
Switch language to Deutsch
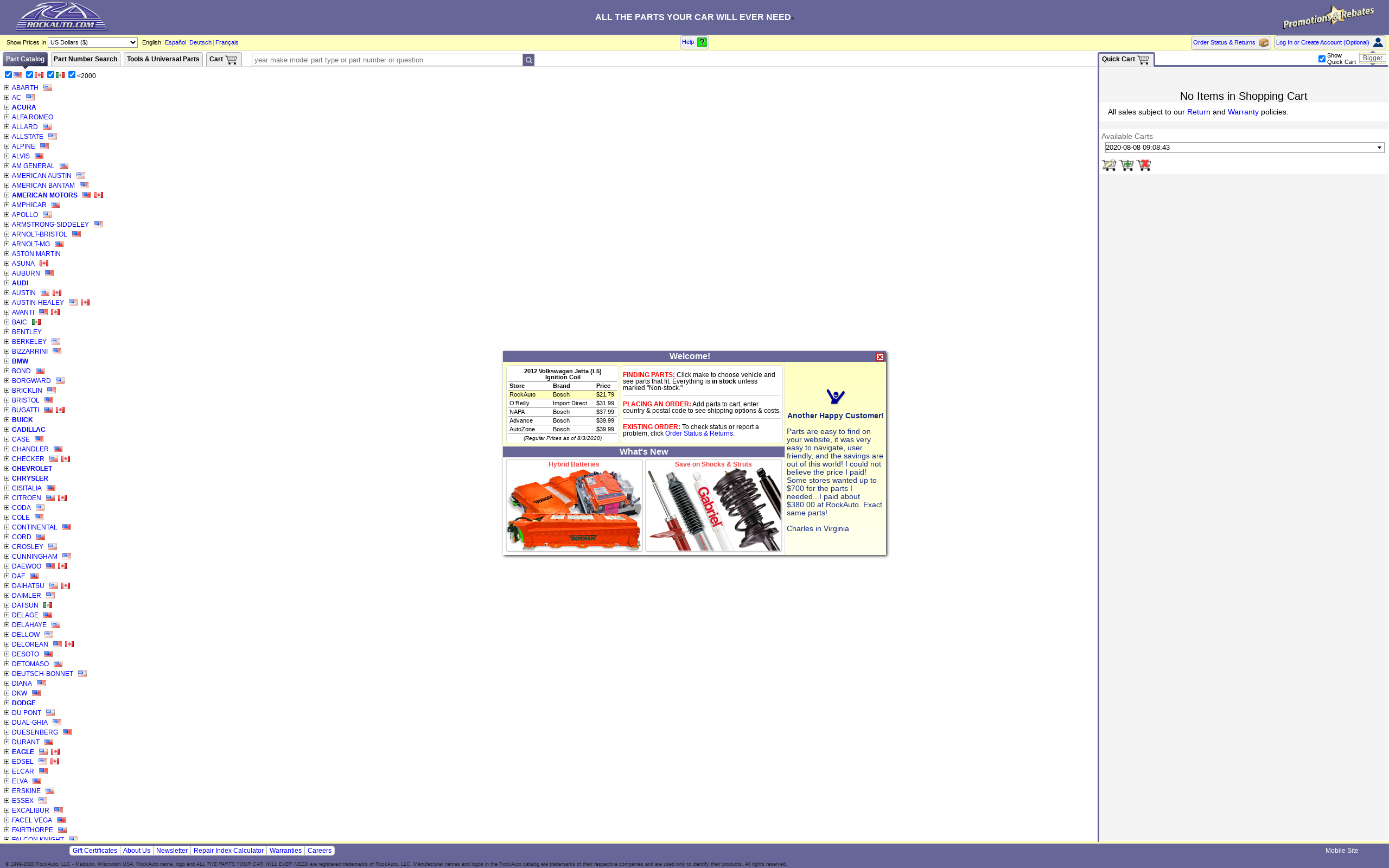(200, 42)
